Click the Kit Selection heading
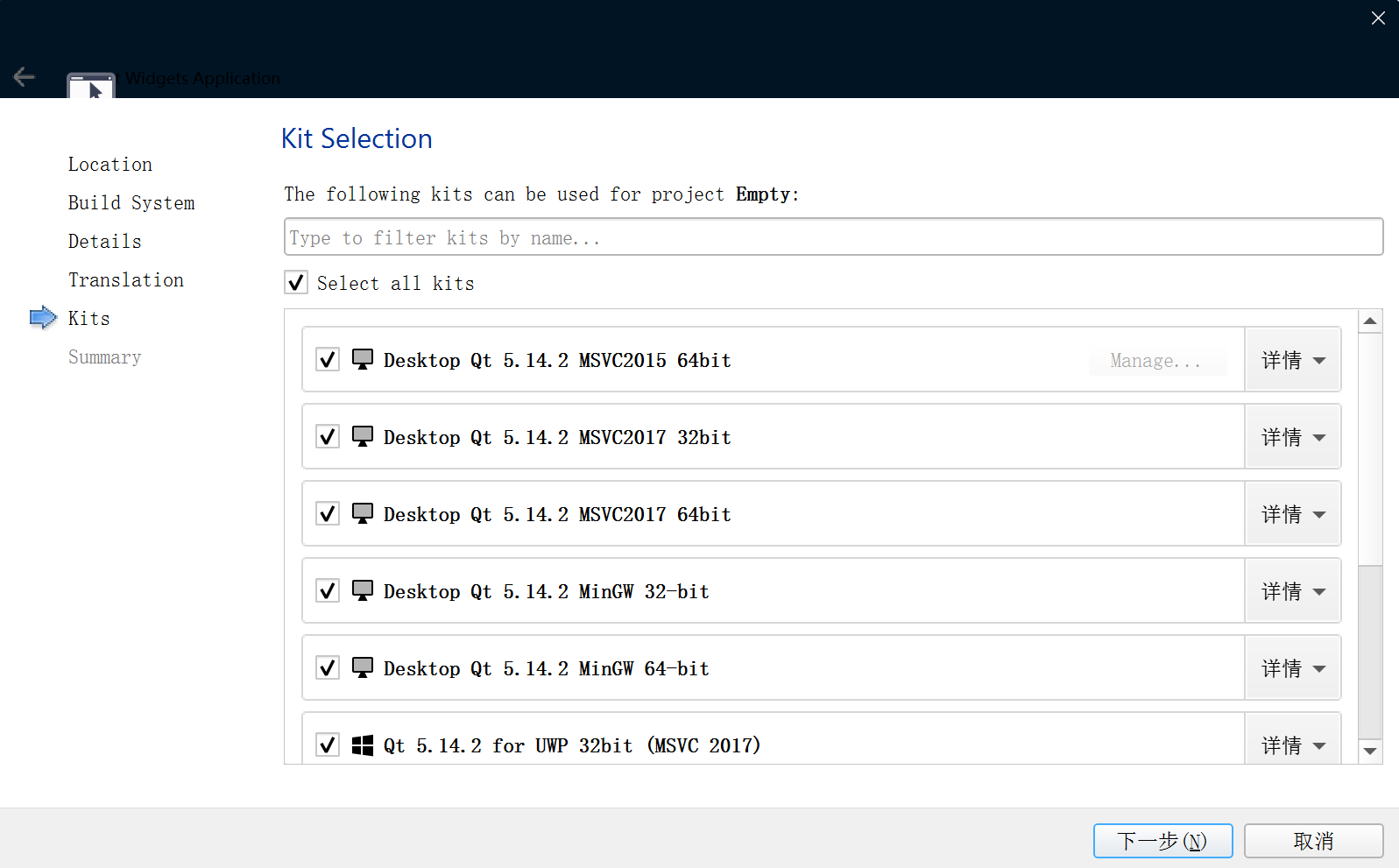The width and height of the screenshot is (1399, 868). (357, 138)
